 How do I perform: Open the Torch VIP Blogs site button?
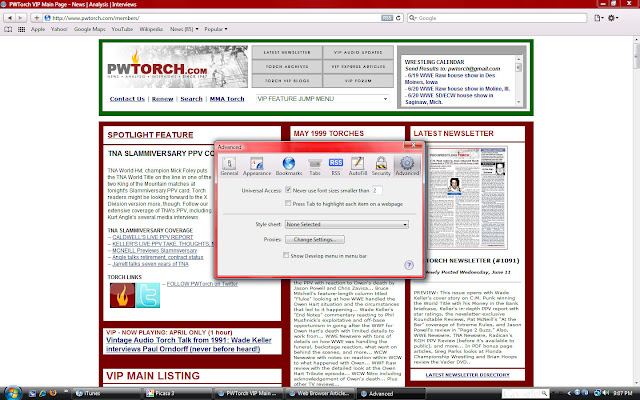click(287, 81)
